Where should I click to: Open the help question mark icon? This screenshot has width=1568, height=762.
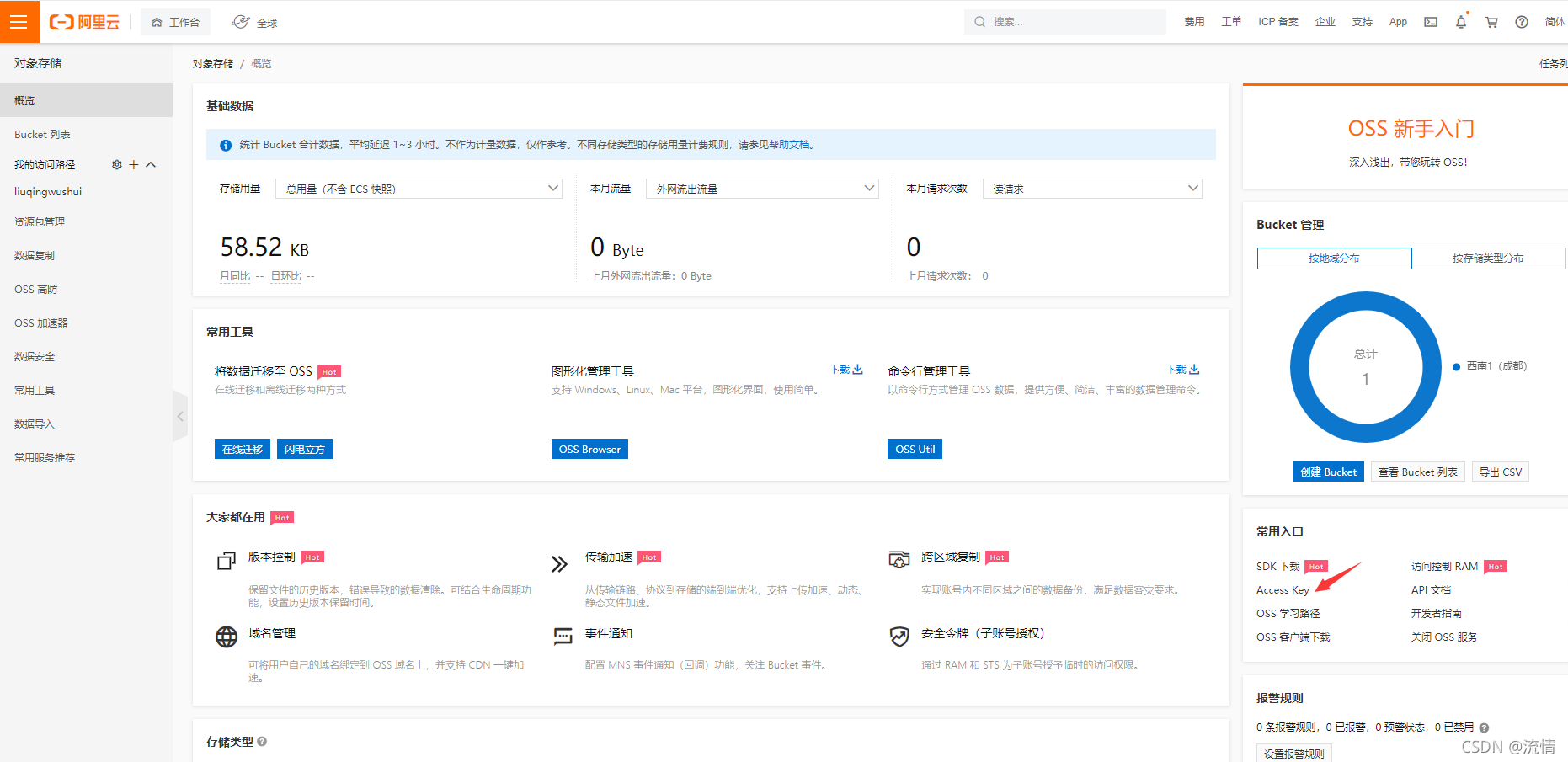click(x=1522, y=22)
